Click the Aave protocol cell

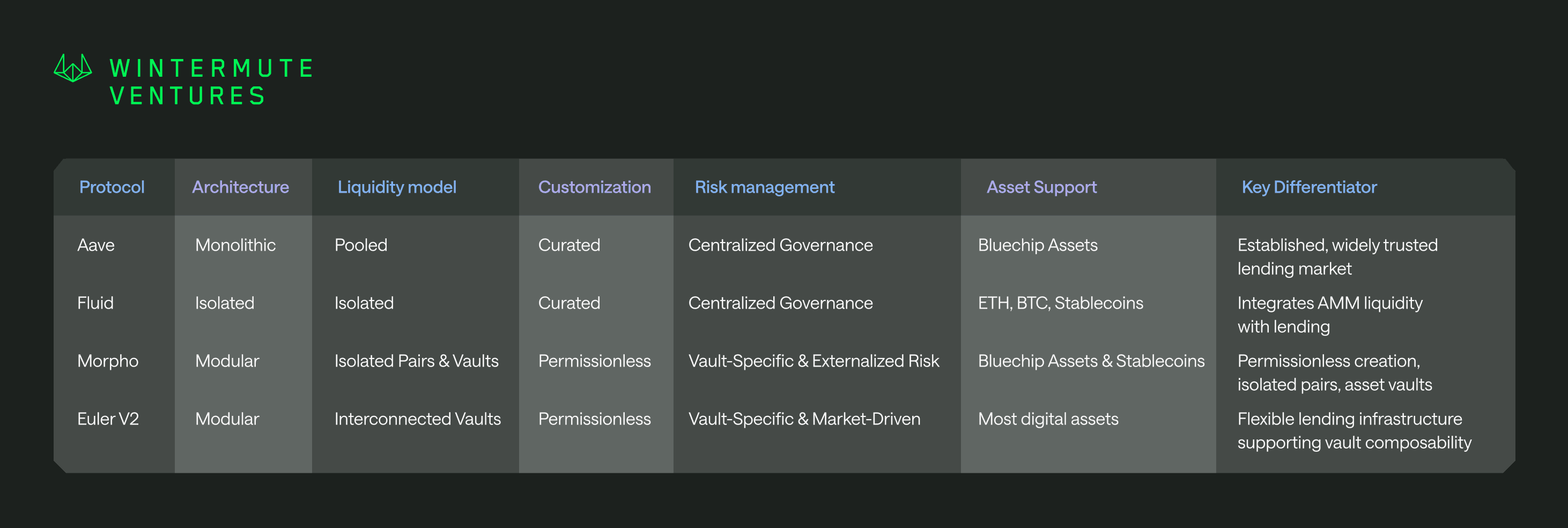95,245
